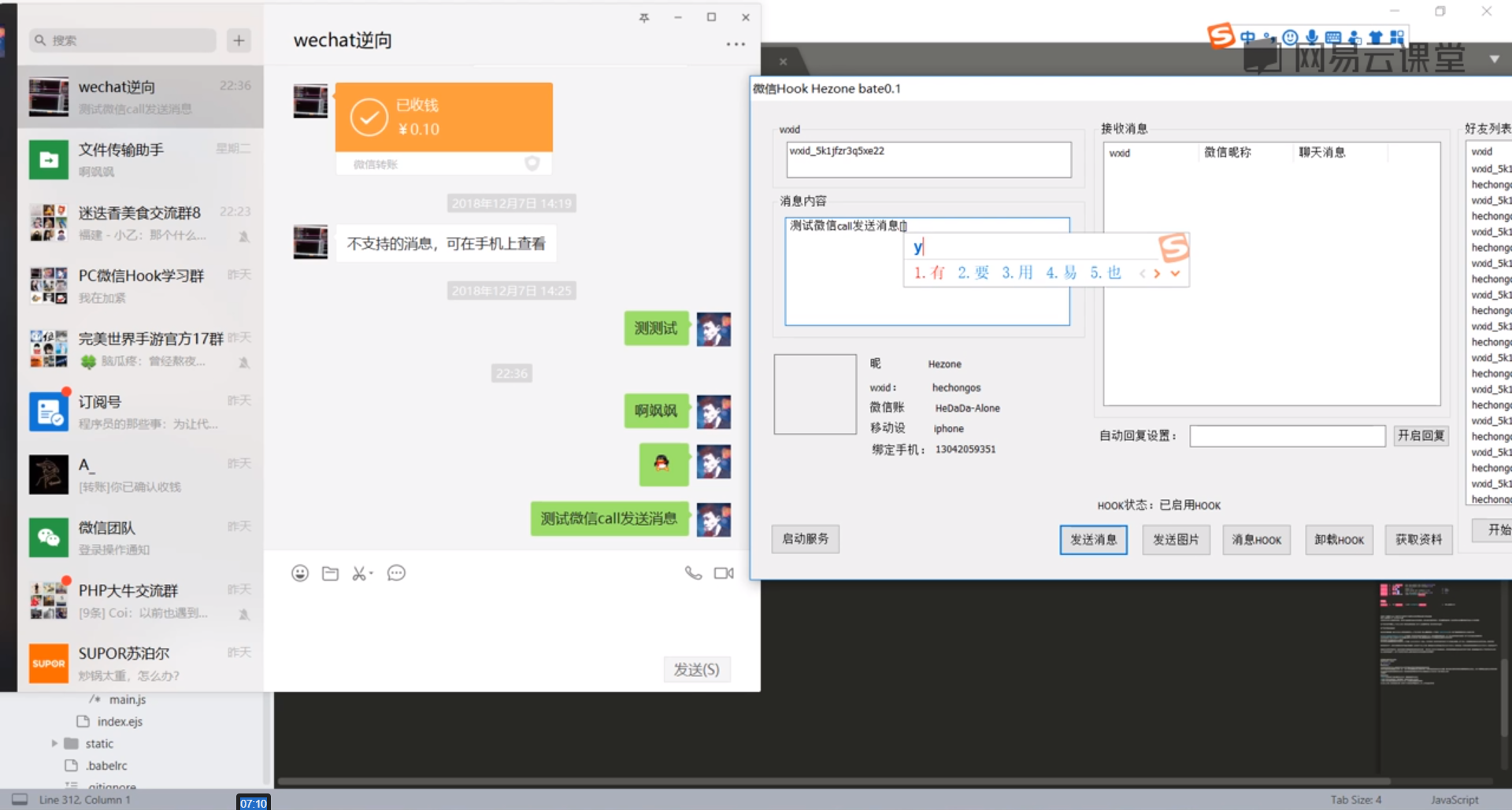Open Sogou soft keyboard icon
Screen dimensions: 1512x810
pyautogui.click(x=1333, y=37)
